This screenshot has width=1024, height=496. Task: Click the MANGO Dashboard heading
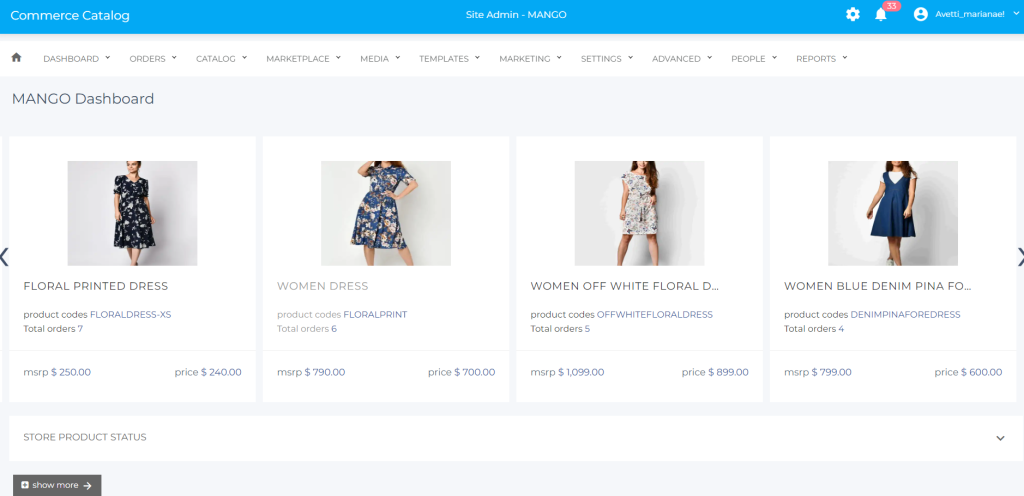tap(83, 99)
